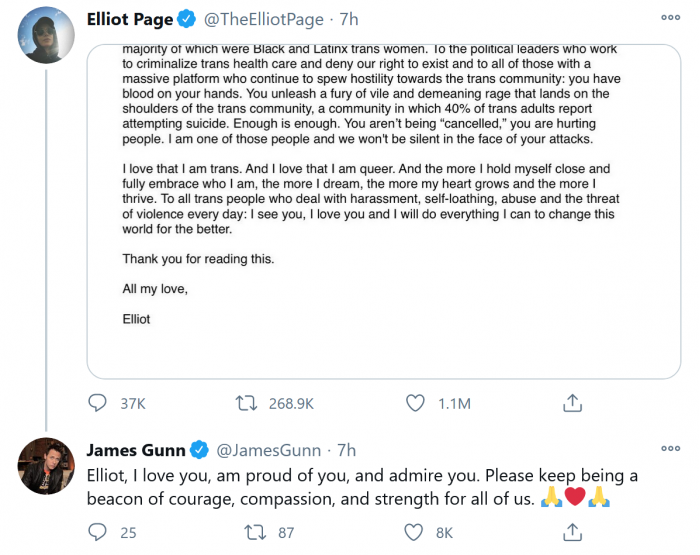Open more options on James Gunn's tweet
700x555 pixels.
[671, 450]
